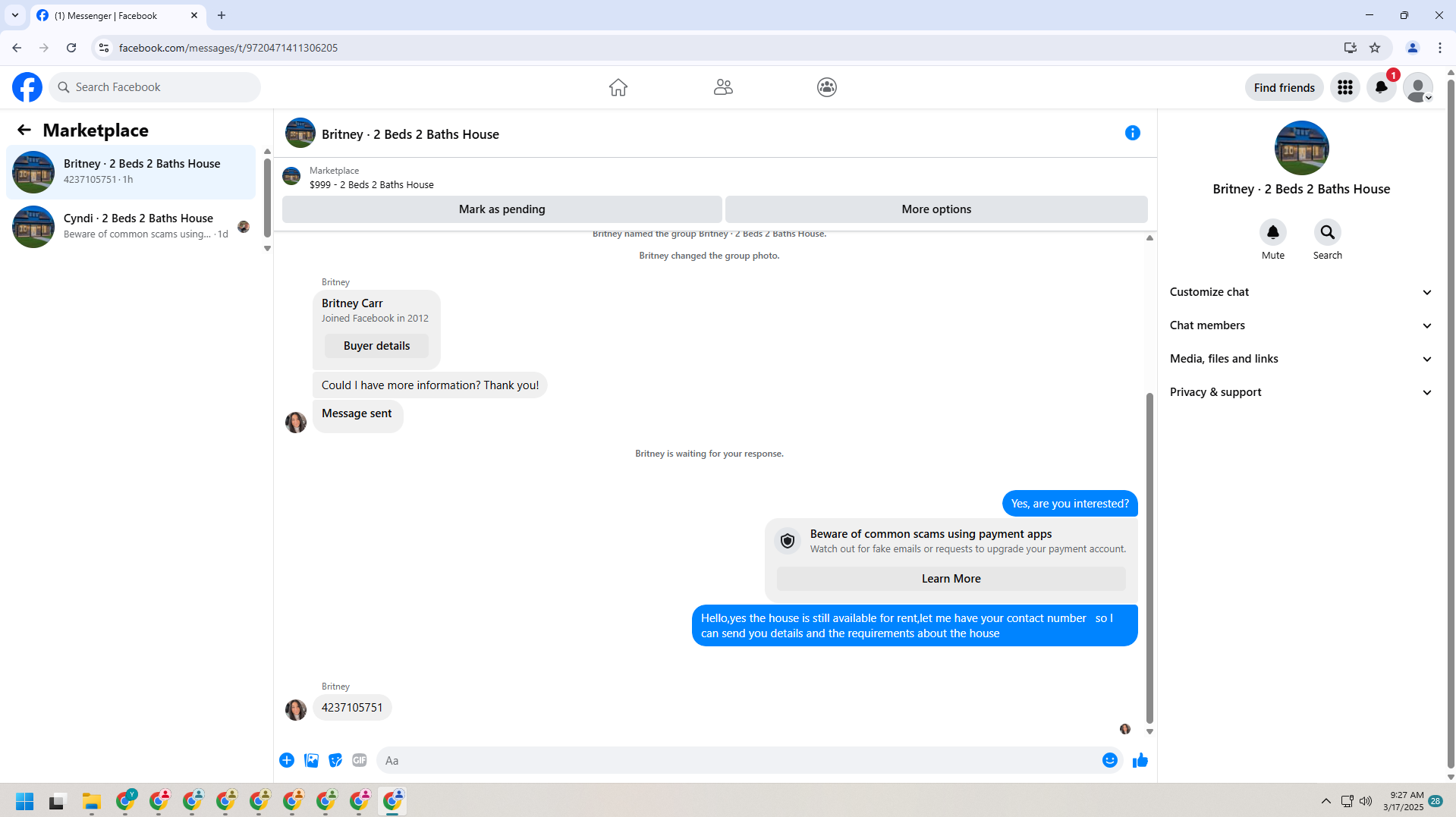View Buyer details
Image resolution: width=1456 pixels, height=817 pixels.
coord(376,346)
